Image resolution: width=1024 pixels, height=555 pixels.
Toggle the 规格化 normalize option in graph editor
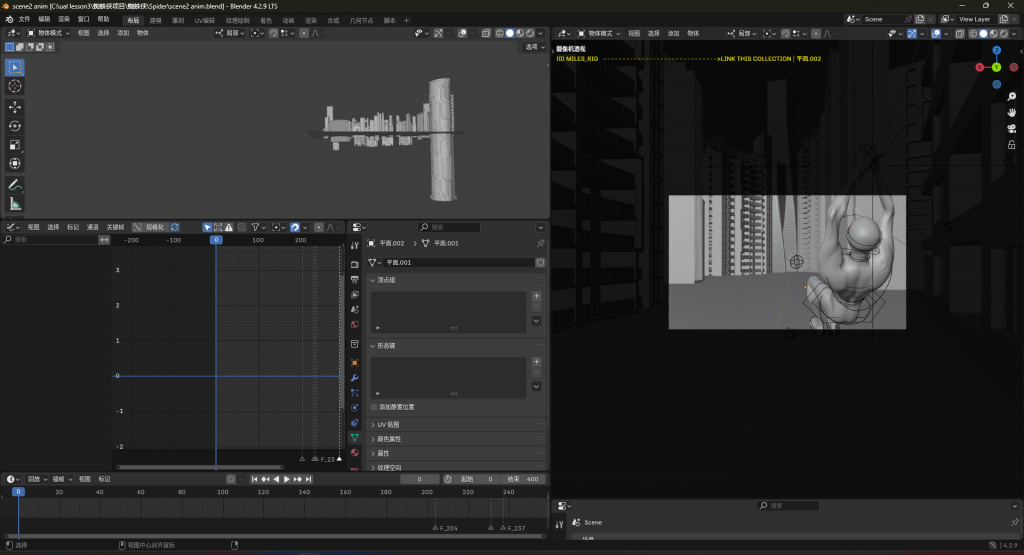(x=149, y=227)
